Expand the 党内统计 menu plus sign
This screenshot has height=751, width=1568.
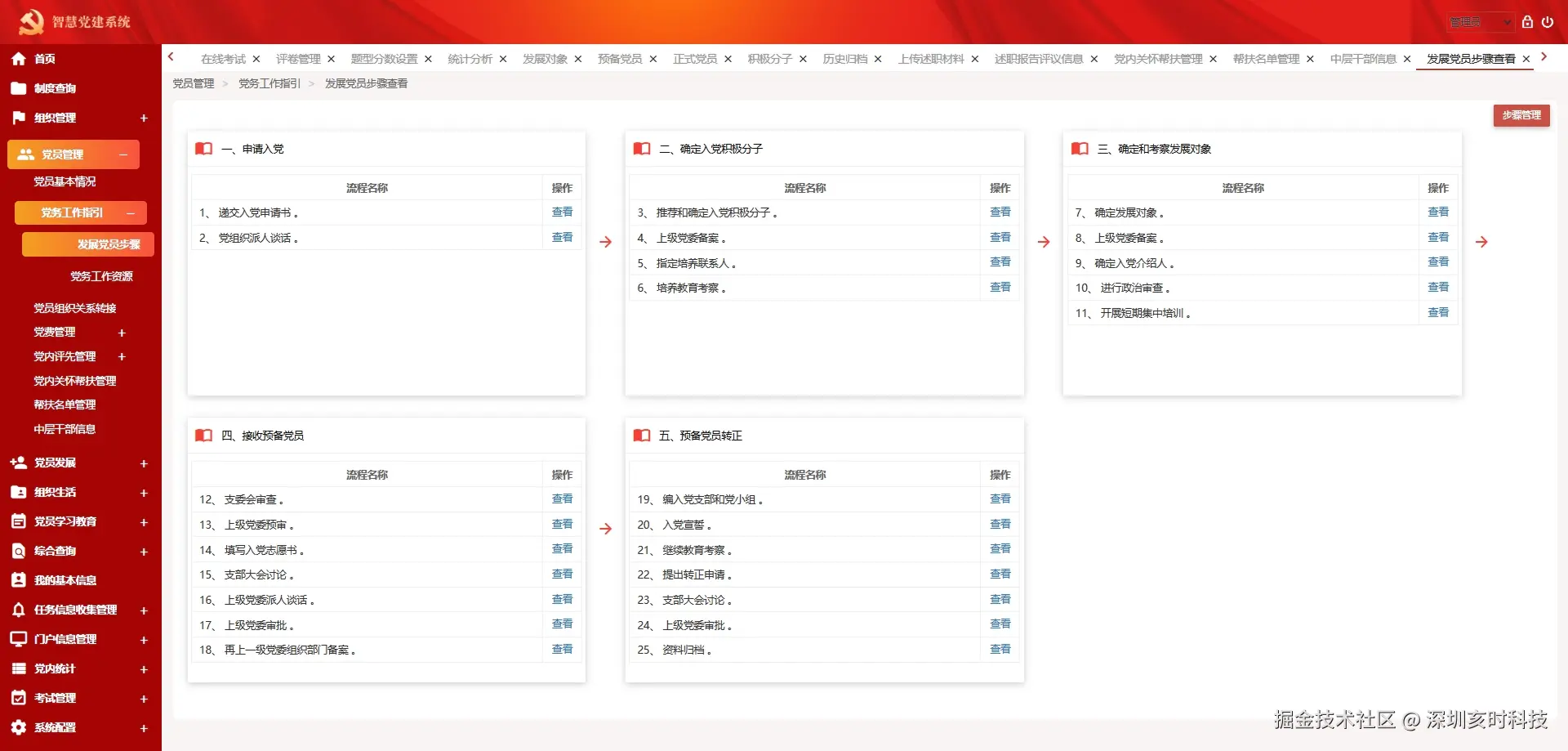point(144,669)
